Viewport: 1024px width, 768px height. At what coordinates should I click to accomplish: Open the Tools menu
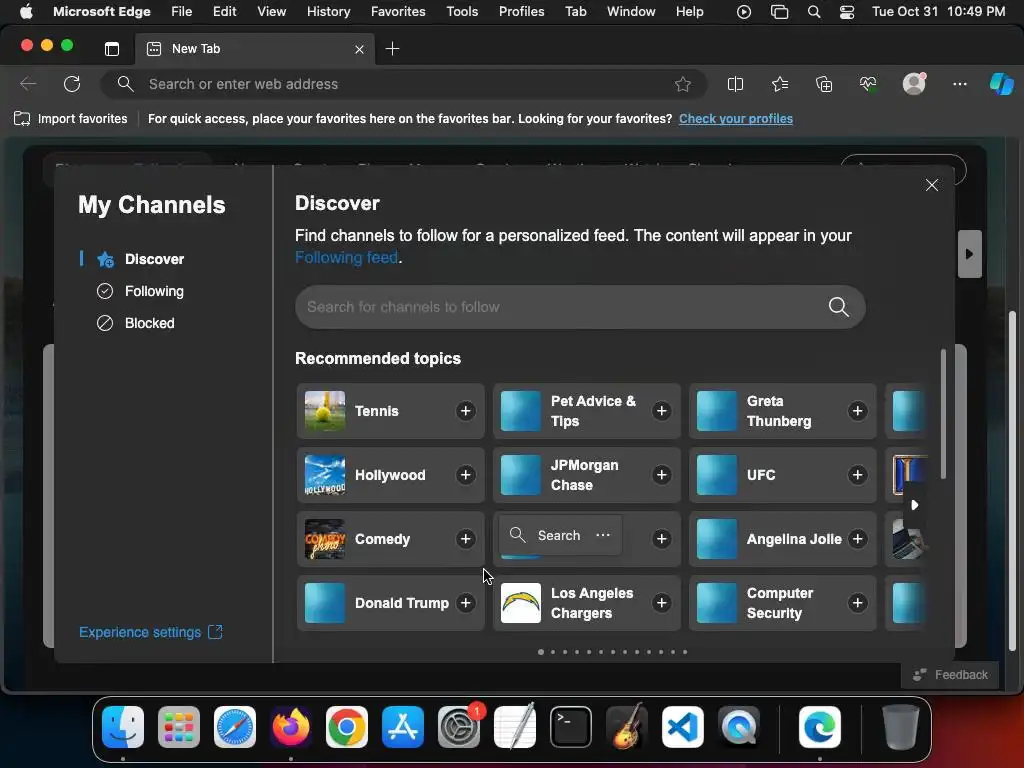(x=462, y=12)
